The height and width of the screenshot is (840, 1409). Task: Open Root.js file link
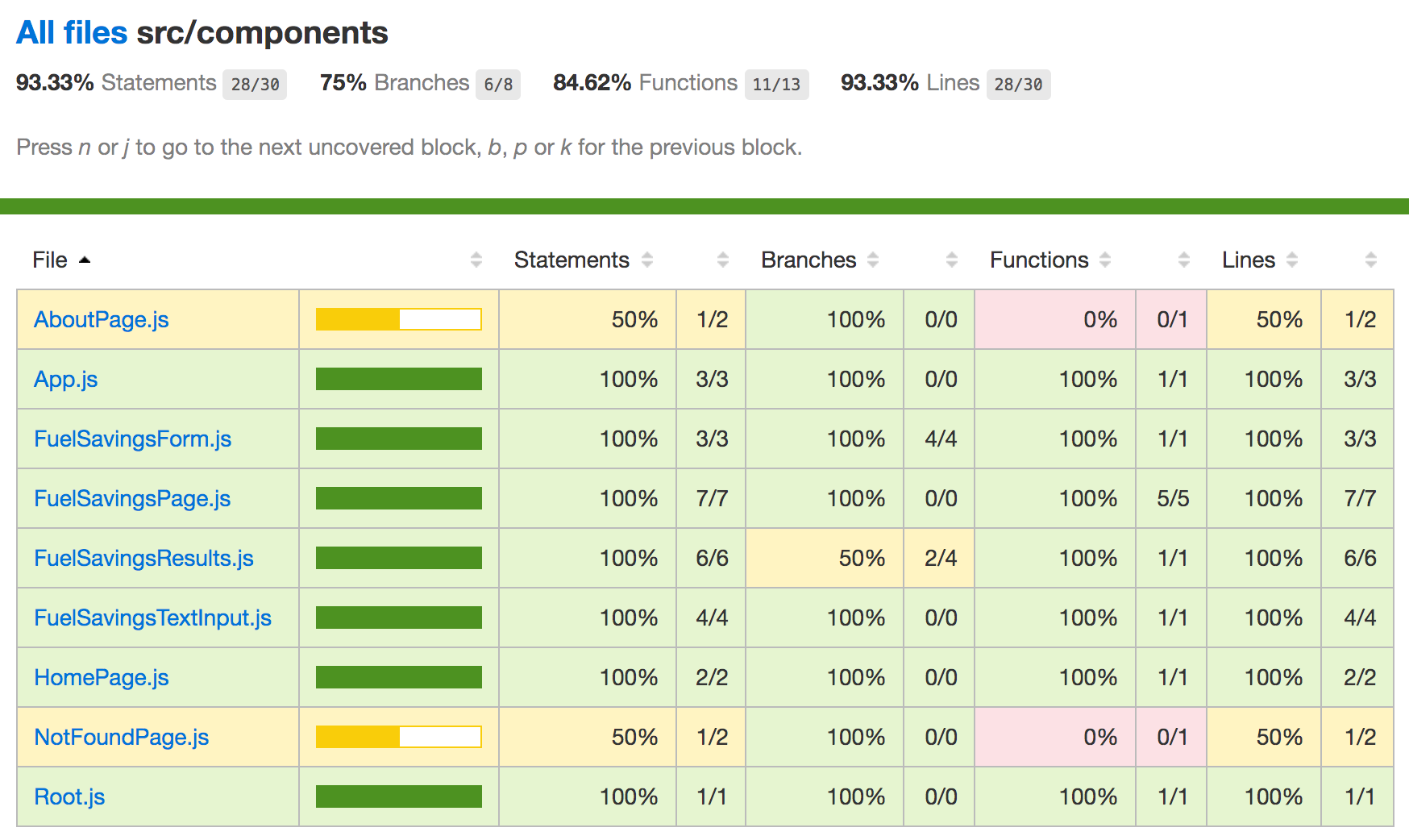[69, 797]
